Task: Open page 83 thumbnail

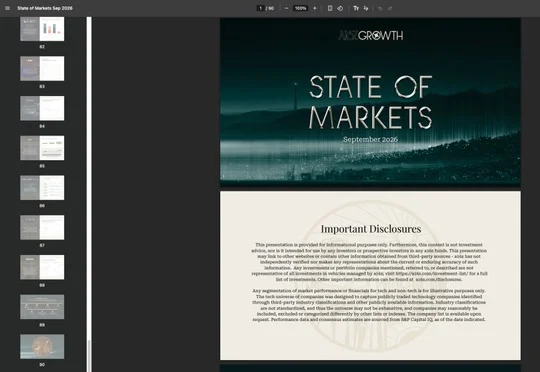Action: (42, 69)
